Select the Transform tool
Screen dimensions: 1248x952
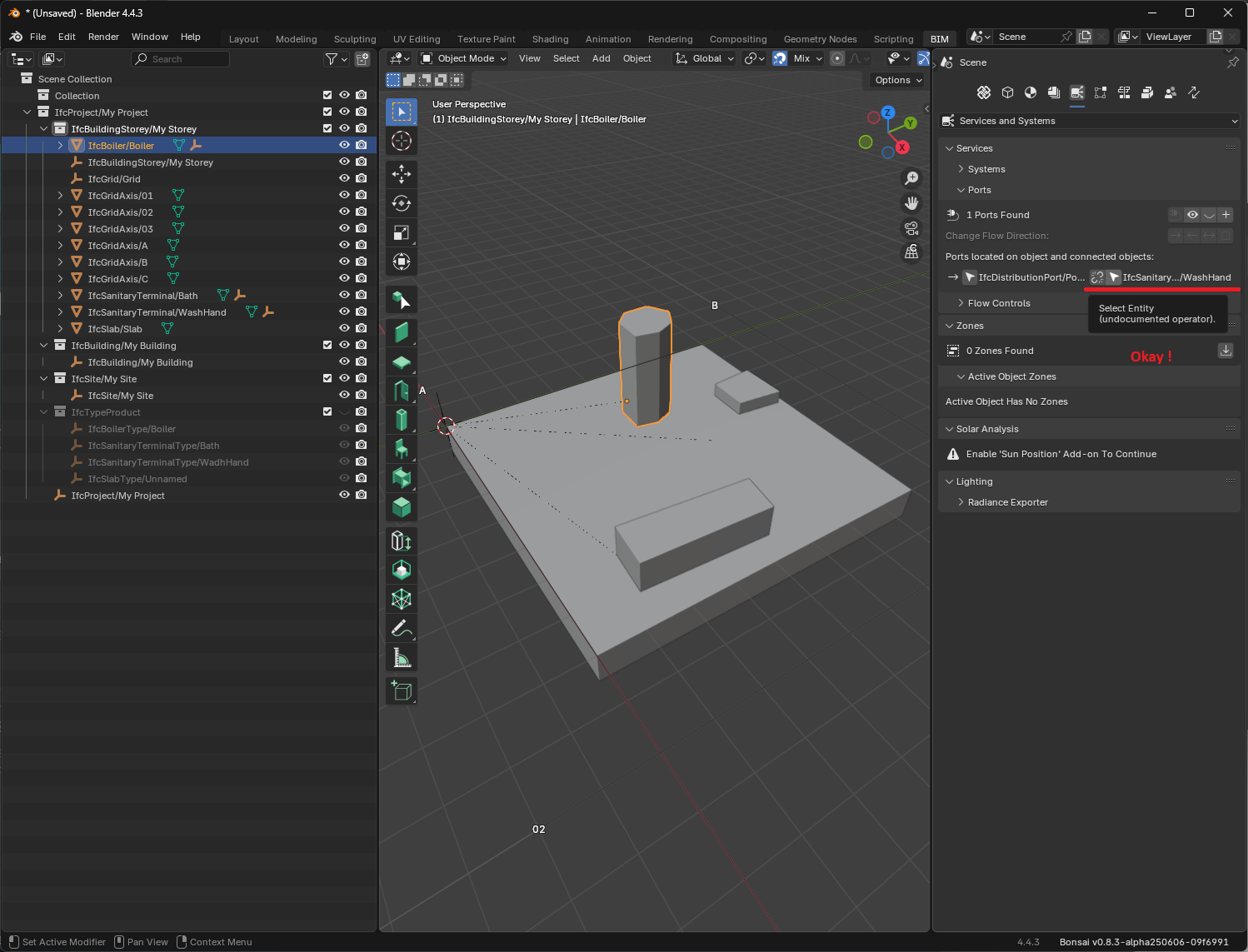tap(402, 262)
